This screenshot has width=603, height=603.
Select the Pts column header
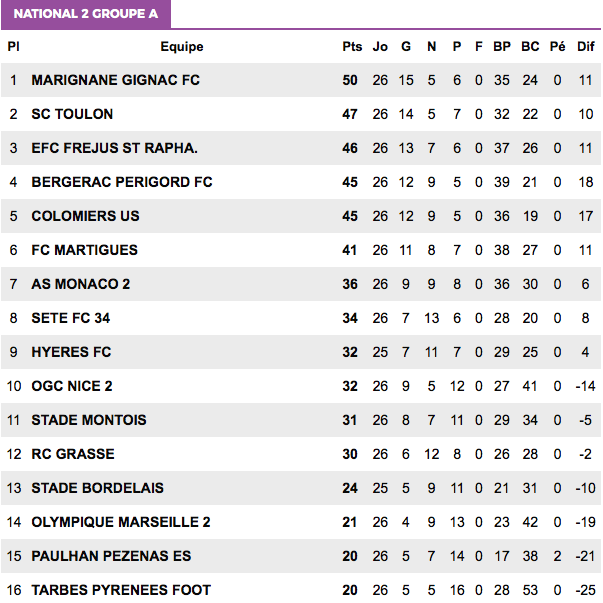(x=352, y=47)
